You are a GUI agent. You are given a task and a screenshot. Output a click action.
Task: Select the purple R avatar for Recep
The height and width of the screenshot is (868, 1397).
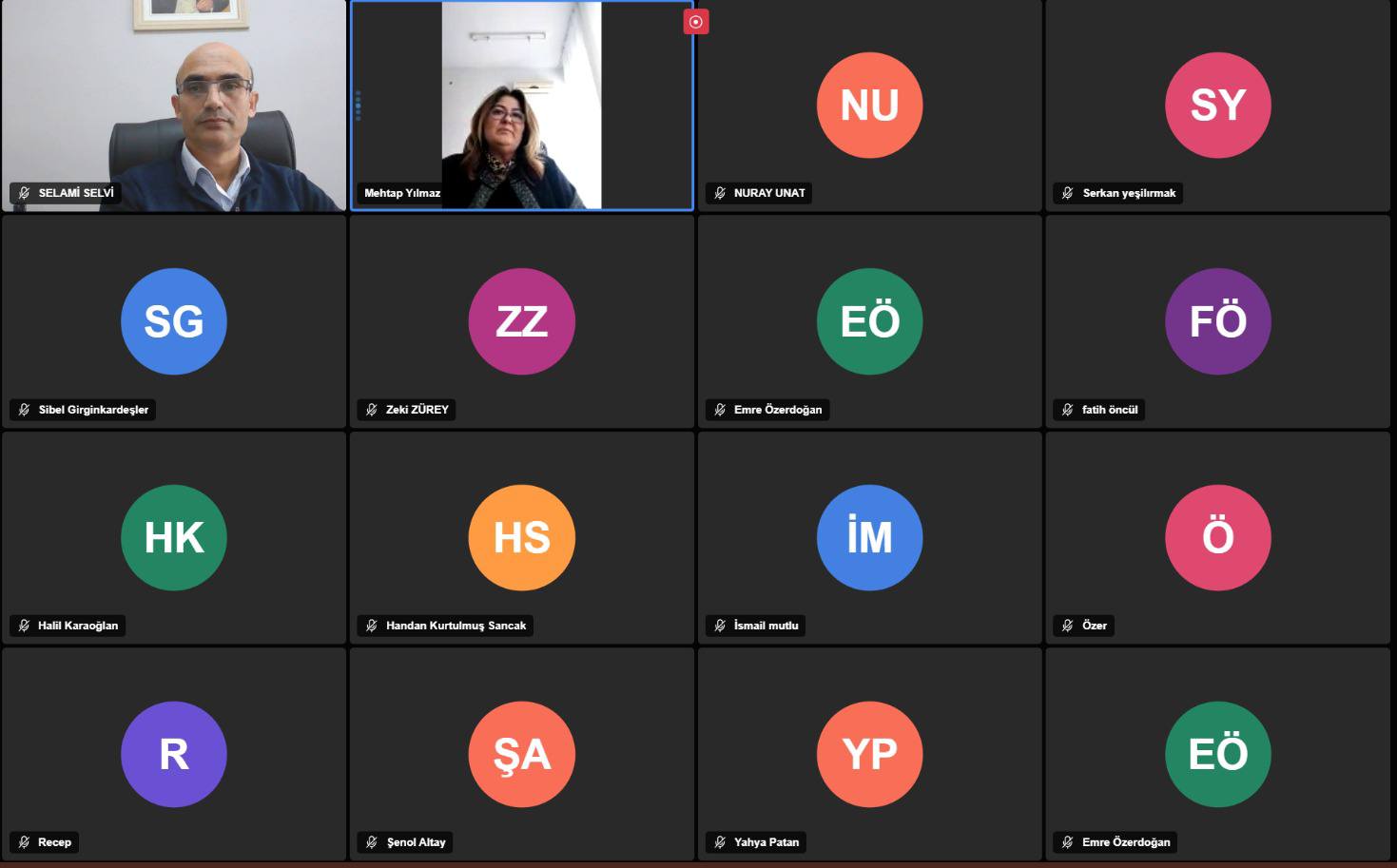tap(174, 754)
